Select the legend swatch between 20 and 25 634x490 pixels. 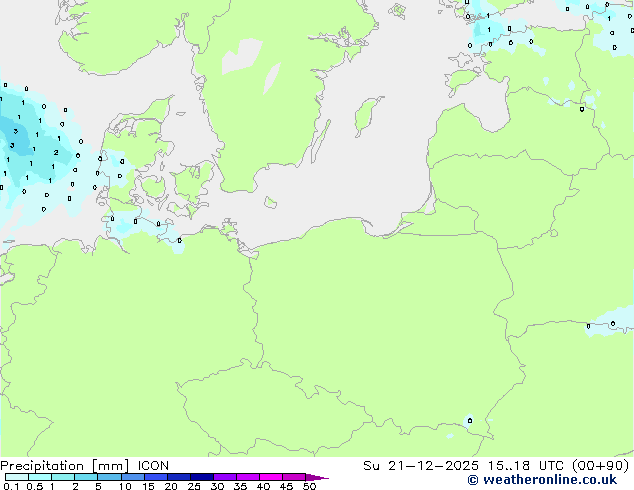coord(179,477)
